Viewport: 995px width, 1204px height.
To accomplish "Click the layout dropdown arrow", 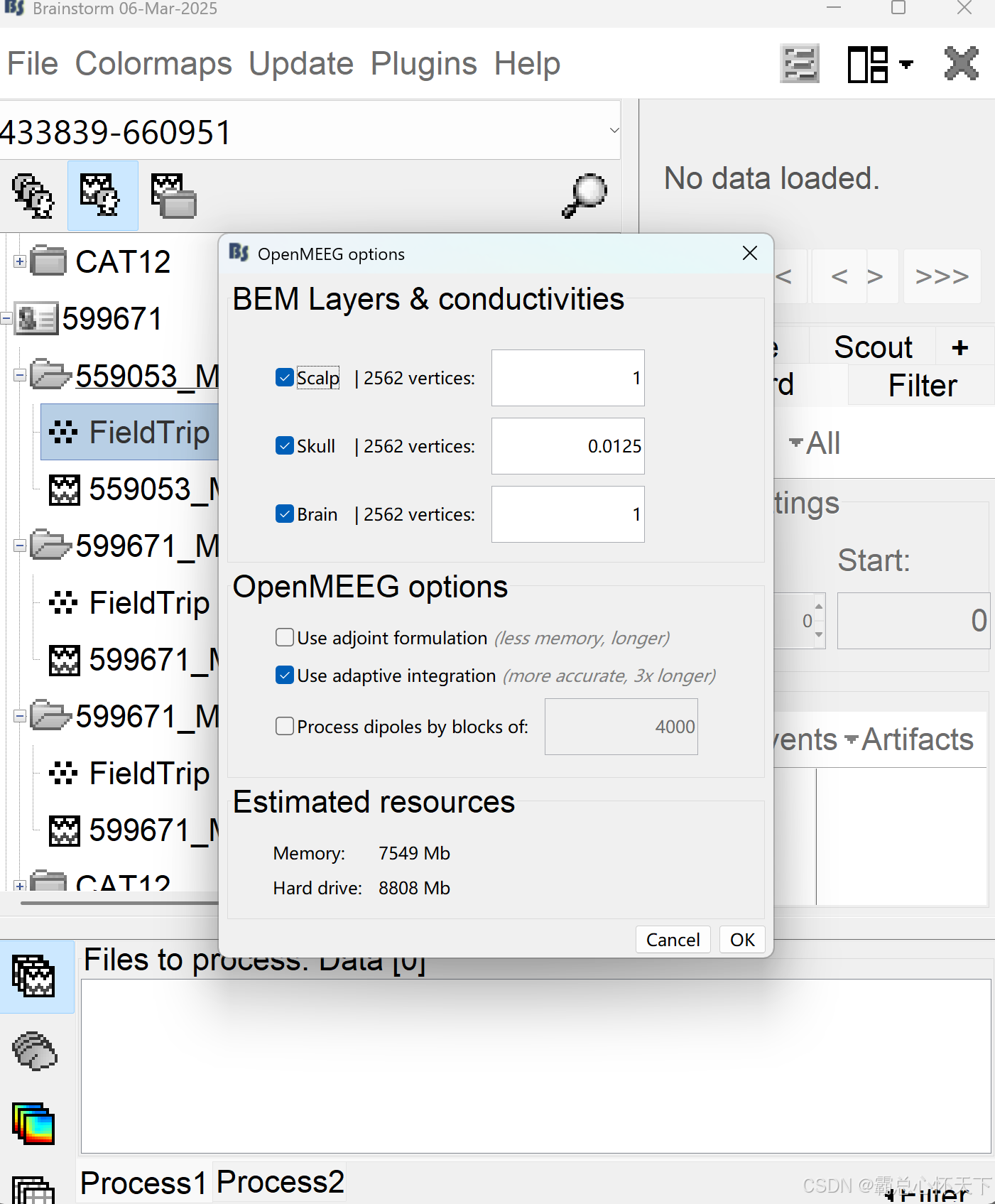I will (906, 65).
